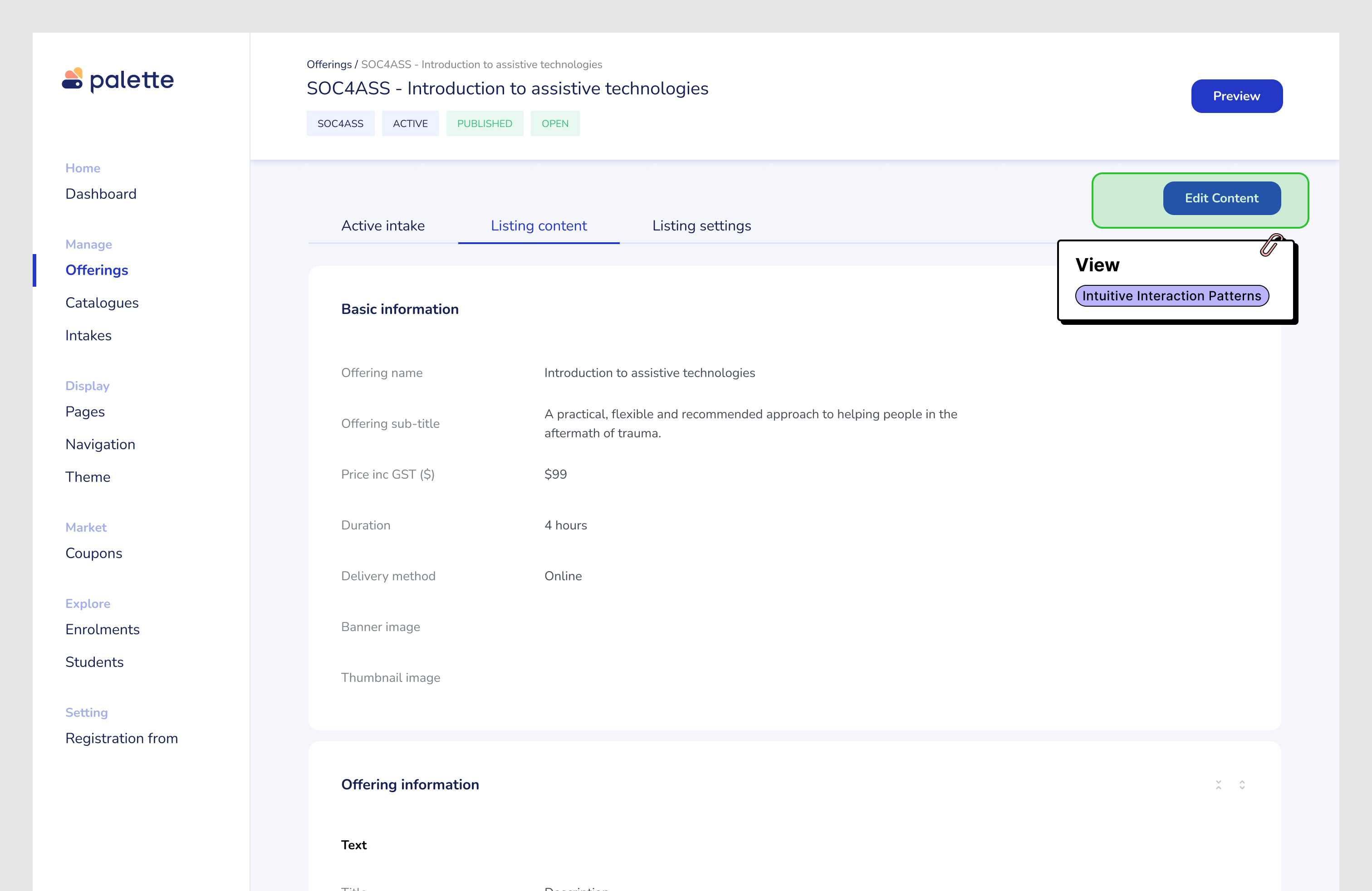
Task: Click the Thumbnail image label
Action: pyautogui.click(x=390, y=677)
